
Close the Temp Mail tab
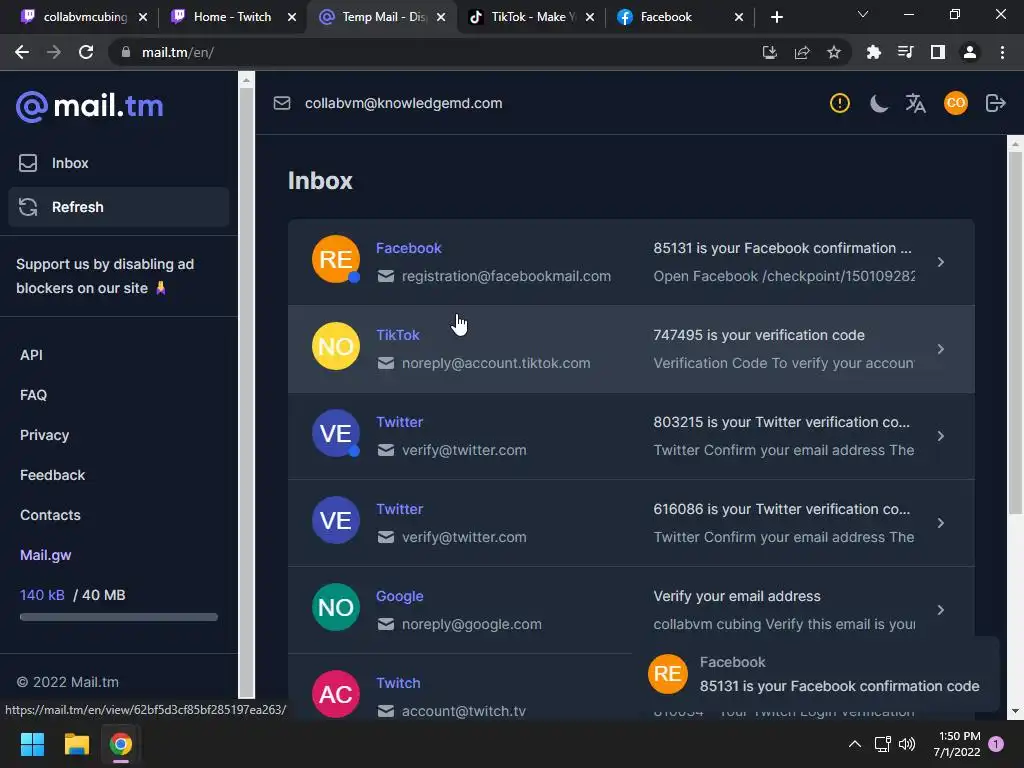pos(441,17)
